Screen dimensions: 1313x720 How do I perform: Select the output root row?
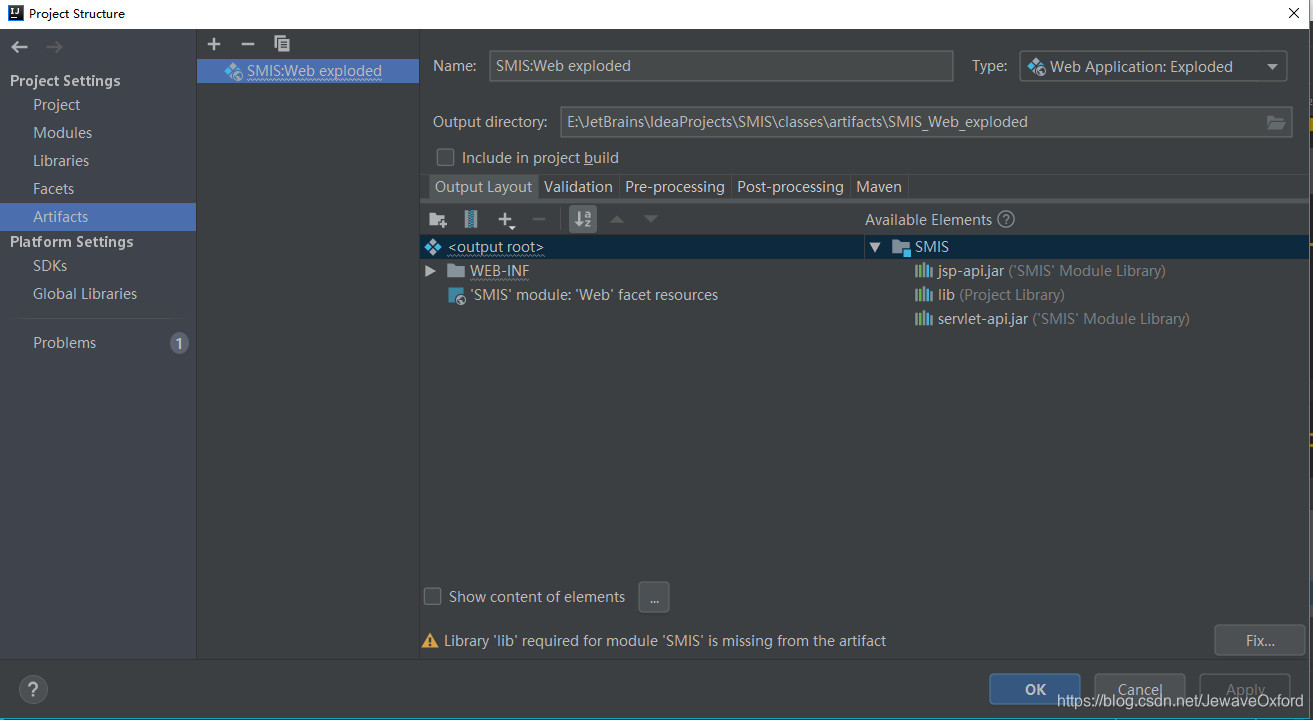(x=642, y=247)
